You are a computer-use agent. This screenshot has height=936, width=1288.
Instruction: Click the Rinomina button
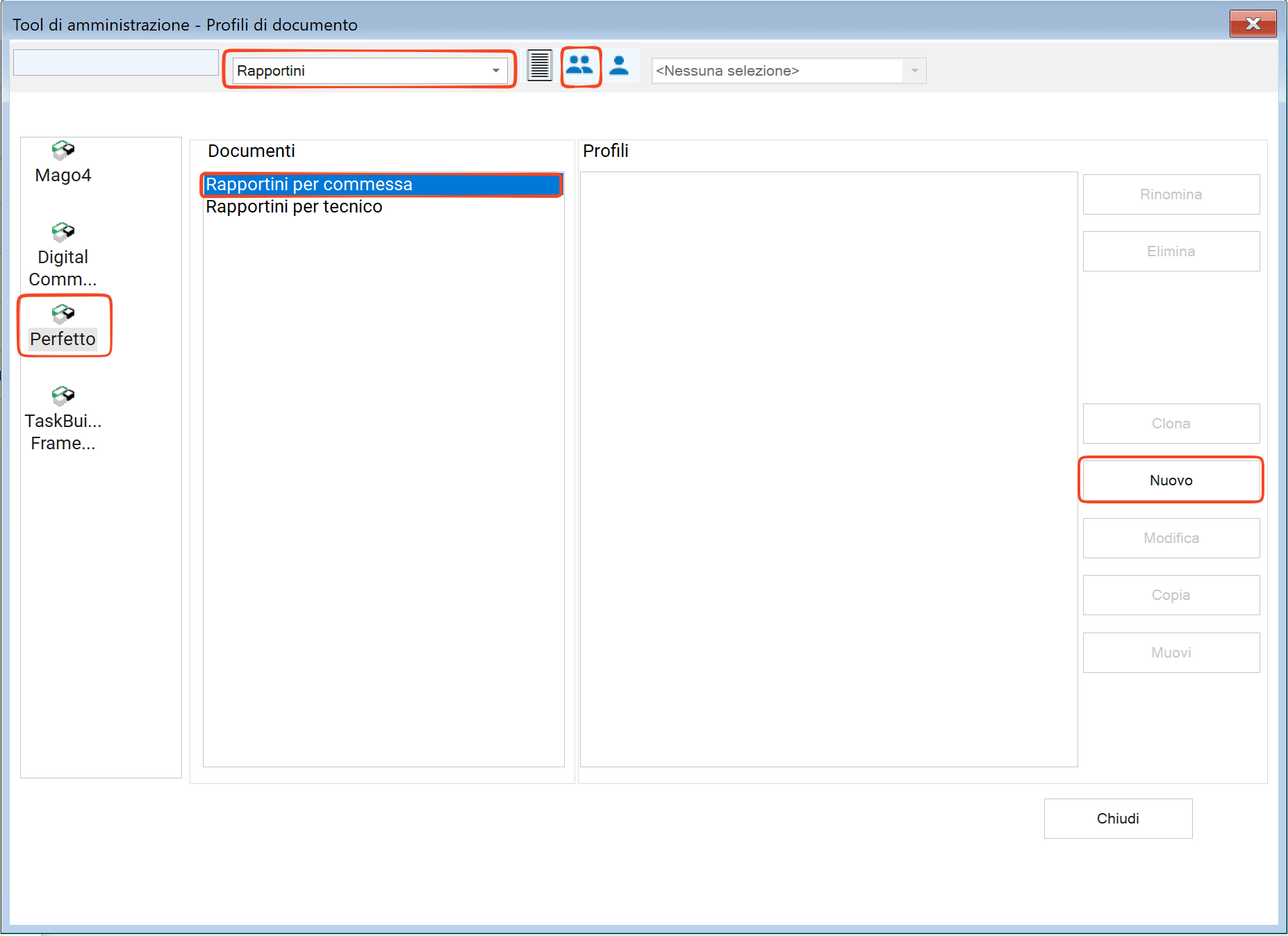[x=1171, y=194]
